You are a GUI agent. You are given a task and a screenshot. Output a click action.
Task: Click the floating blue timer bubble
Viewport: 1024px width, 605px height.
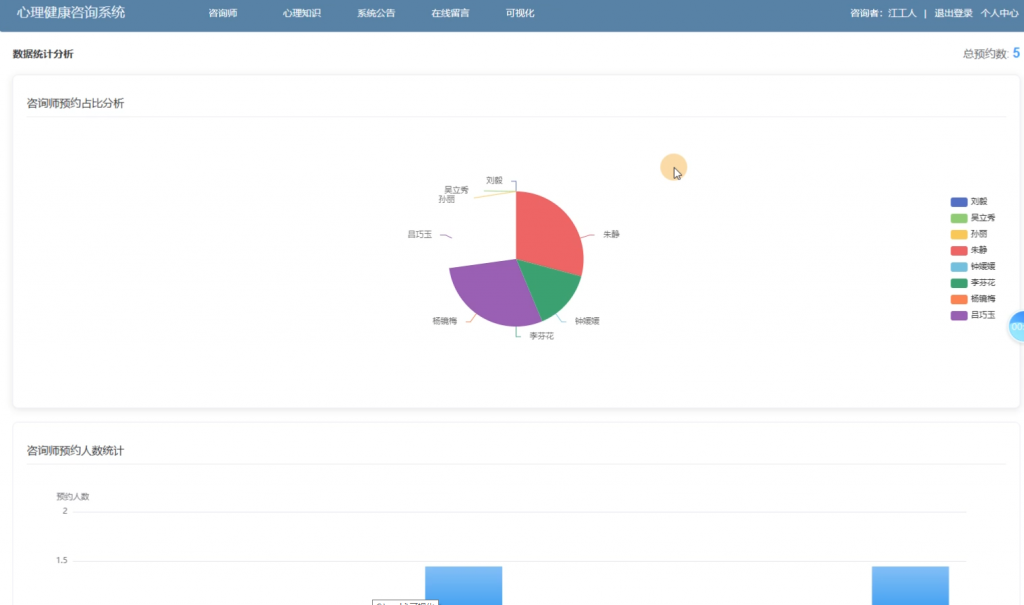1017,327
